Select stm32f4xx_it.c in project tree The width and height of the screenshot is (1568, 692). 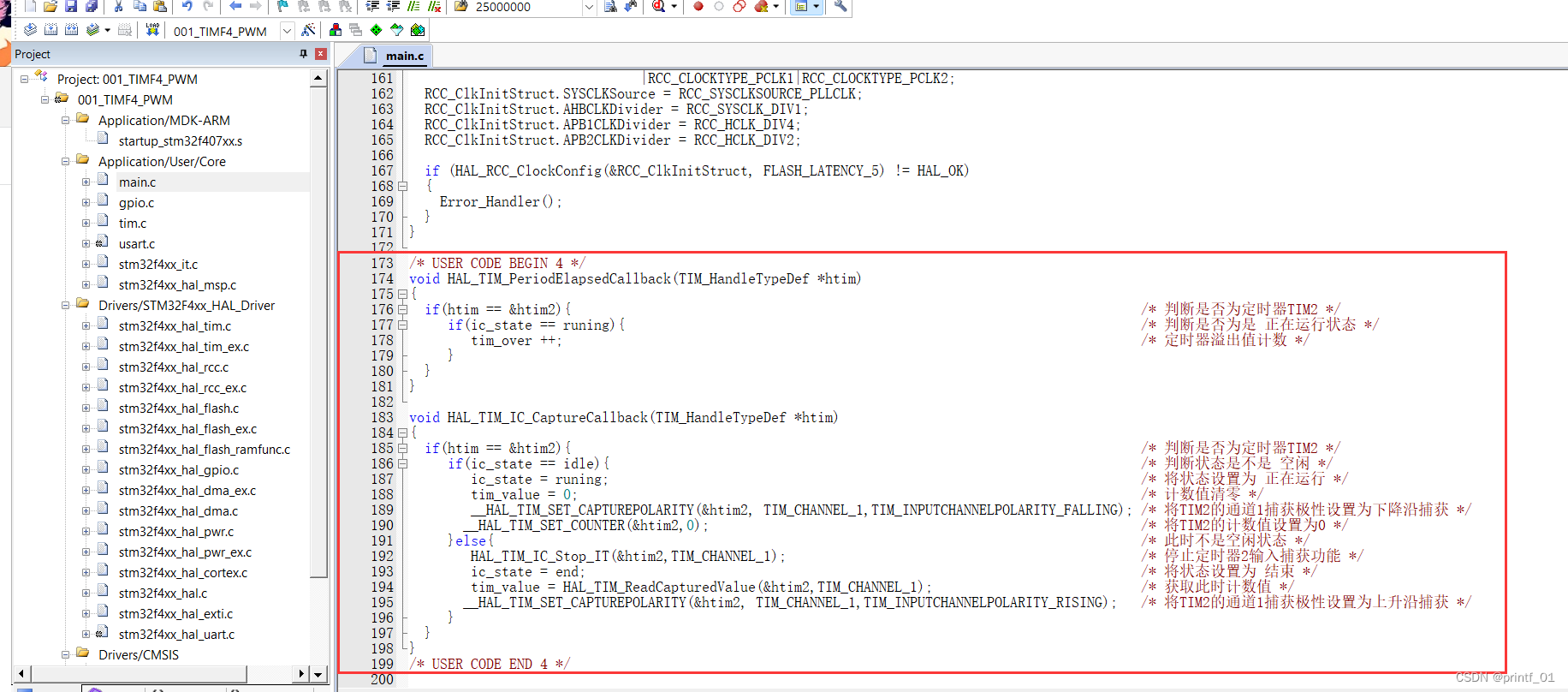158,265
